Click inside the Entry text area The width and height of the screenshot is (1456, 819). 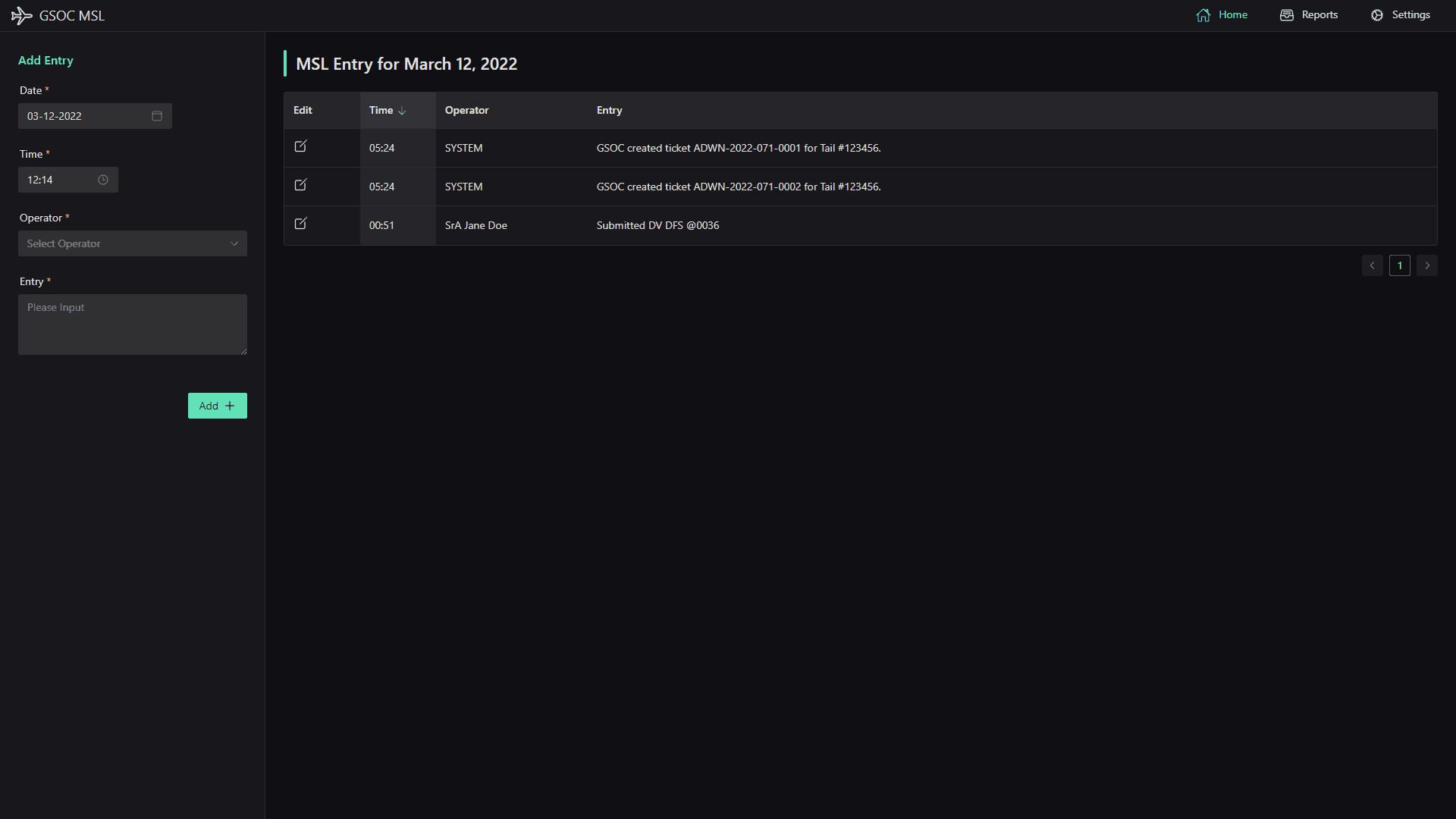[132, 325]
